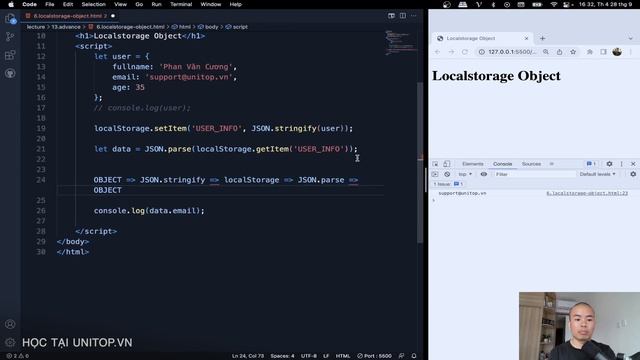Open the Default levels dropdown

pos(598,174)
